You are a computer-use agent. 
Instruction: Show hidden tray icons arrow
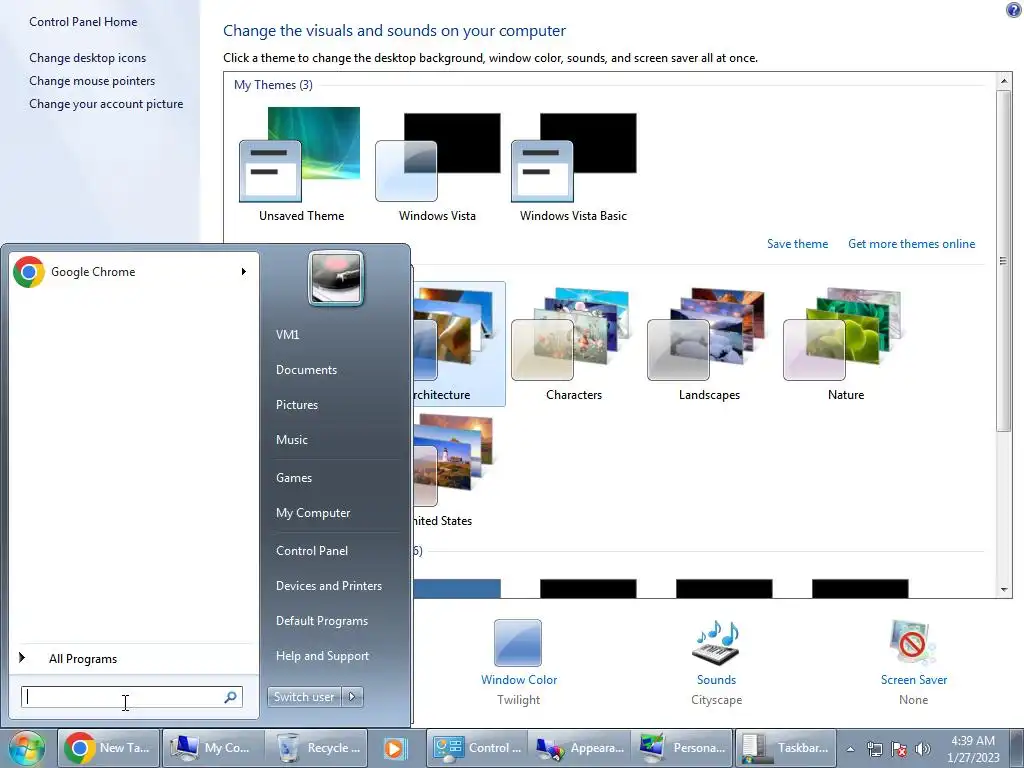850,749
